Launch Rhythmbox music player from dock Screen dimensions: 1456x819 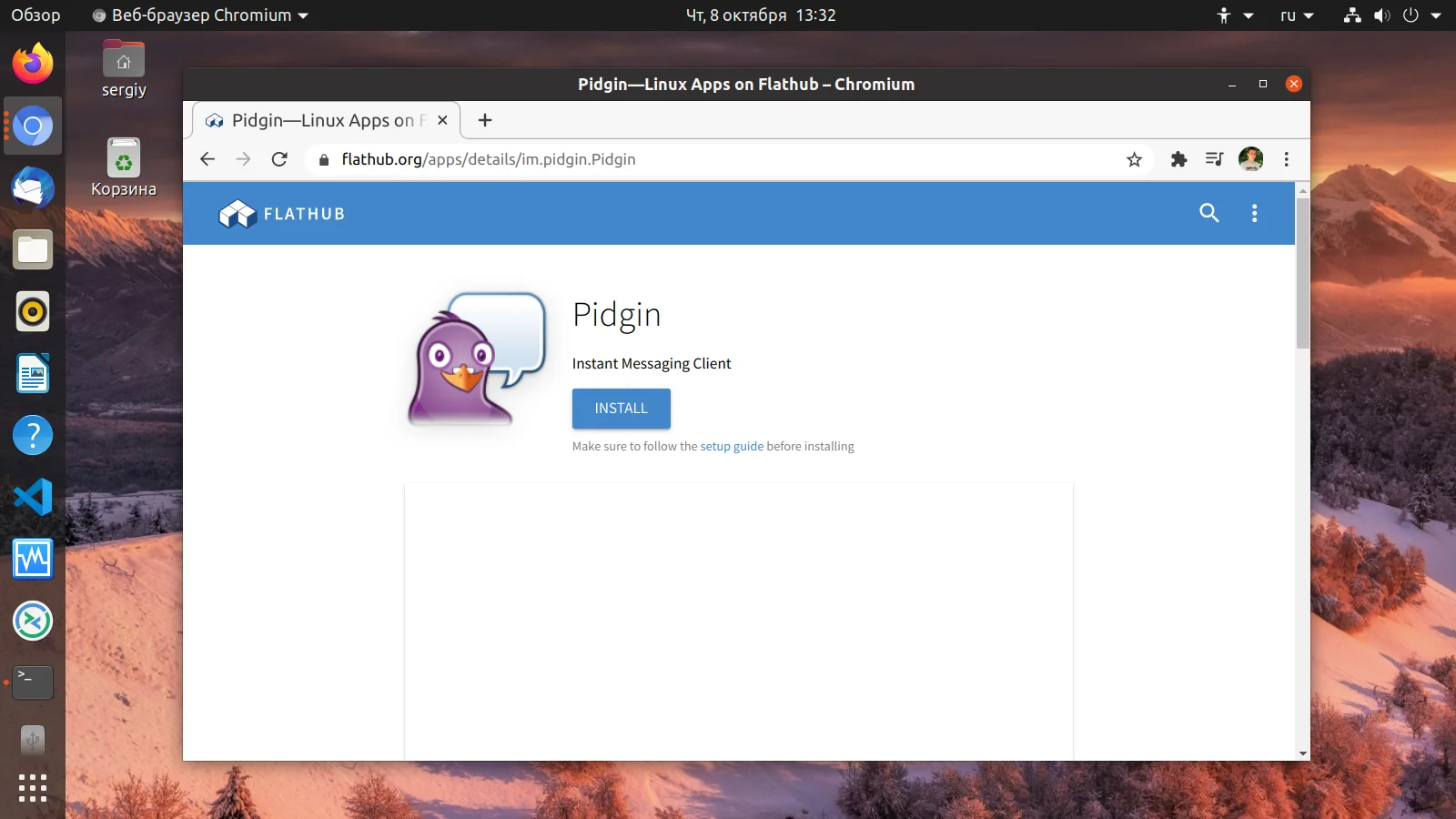click(33, 311)
